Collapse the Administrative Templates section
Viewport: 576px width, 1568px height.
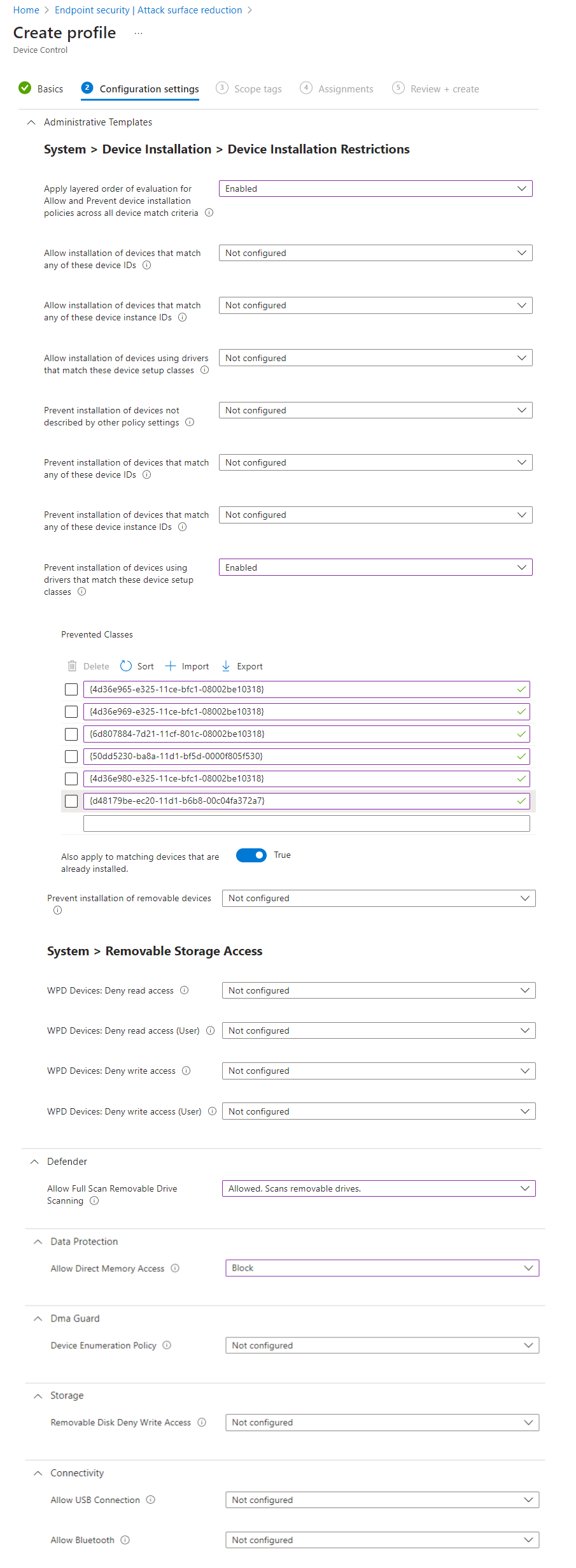click(x=31, y=122)
